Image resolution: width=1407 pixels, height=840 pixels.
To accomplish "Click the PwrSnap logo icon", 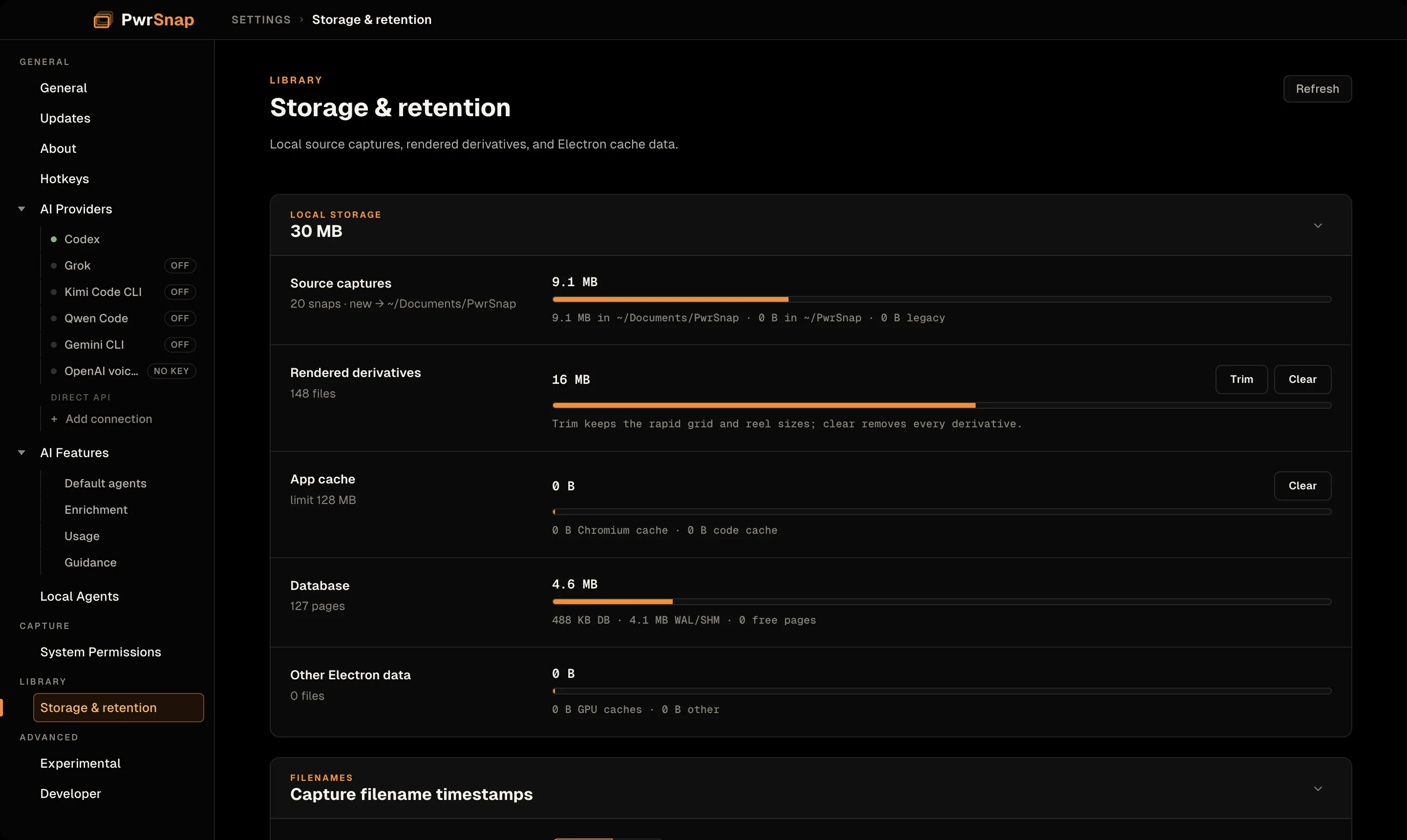I will click(x=103, y=20).
